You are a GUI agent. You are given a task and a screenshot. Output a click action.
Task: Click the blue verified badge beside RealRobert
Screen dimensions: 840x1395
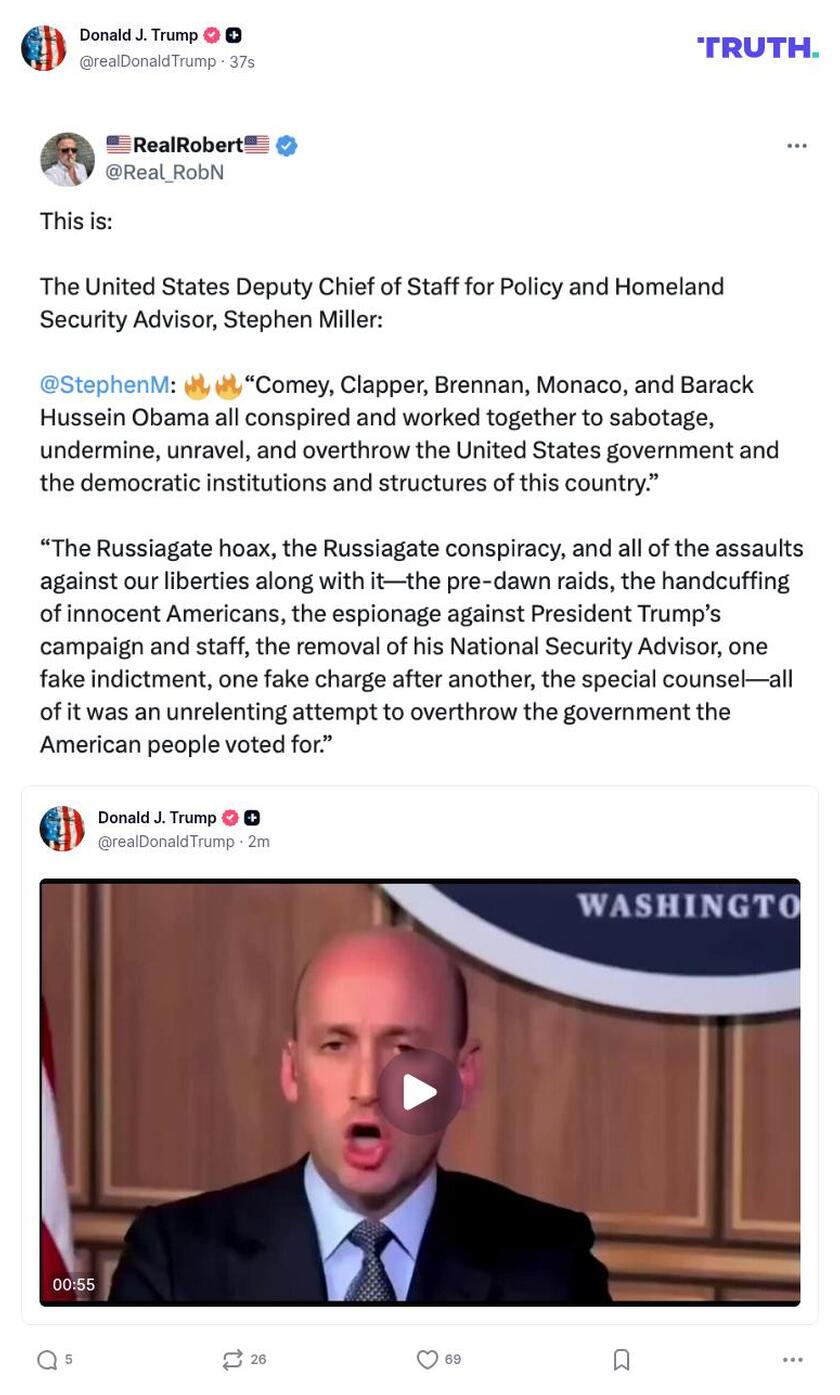(286, 146)
